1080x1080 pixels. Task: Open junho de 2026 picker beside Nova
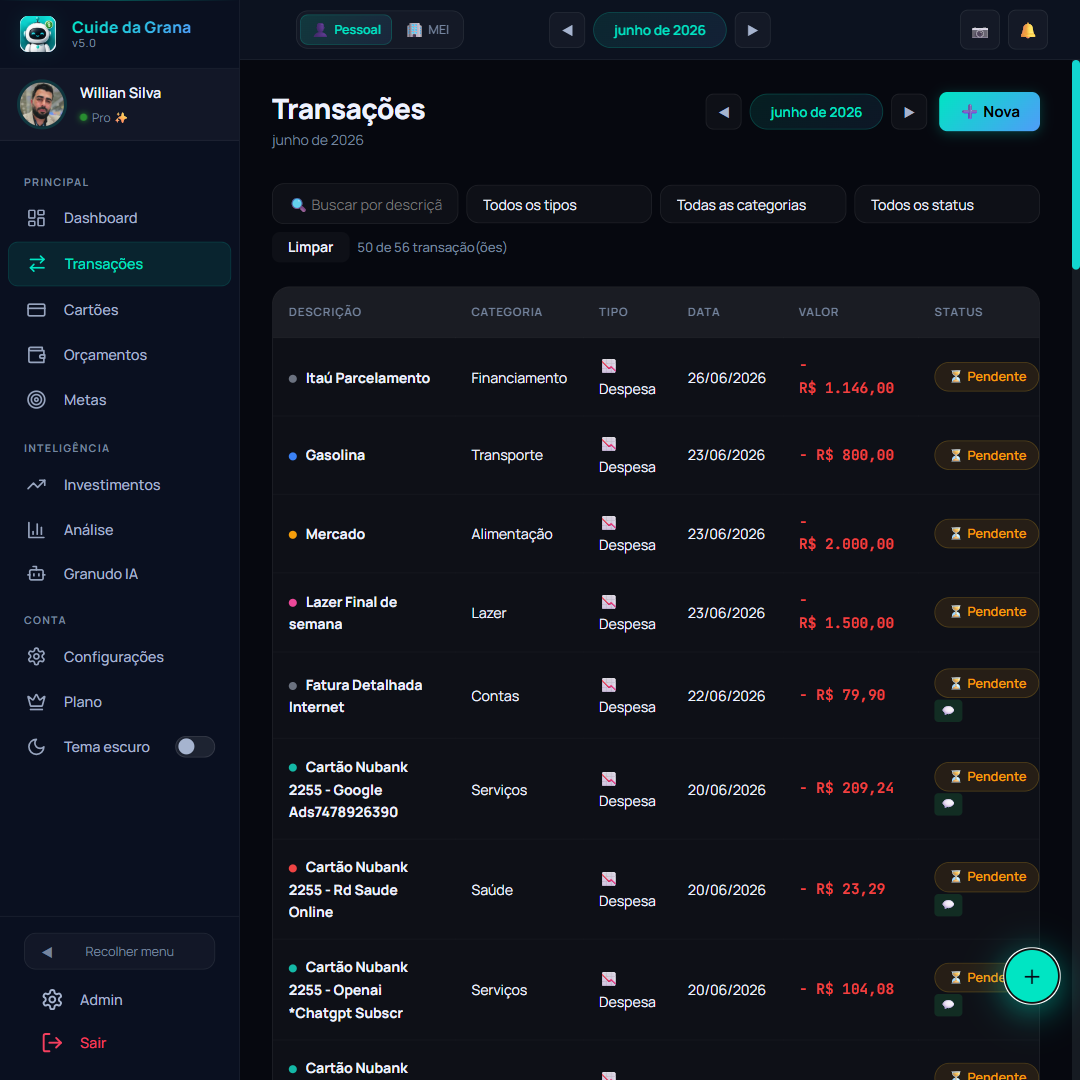[816, 112]
